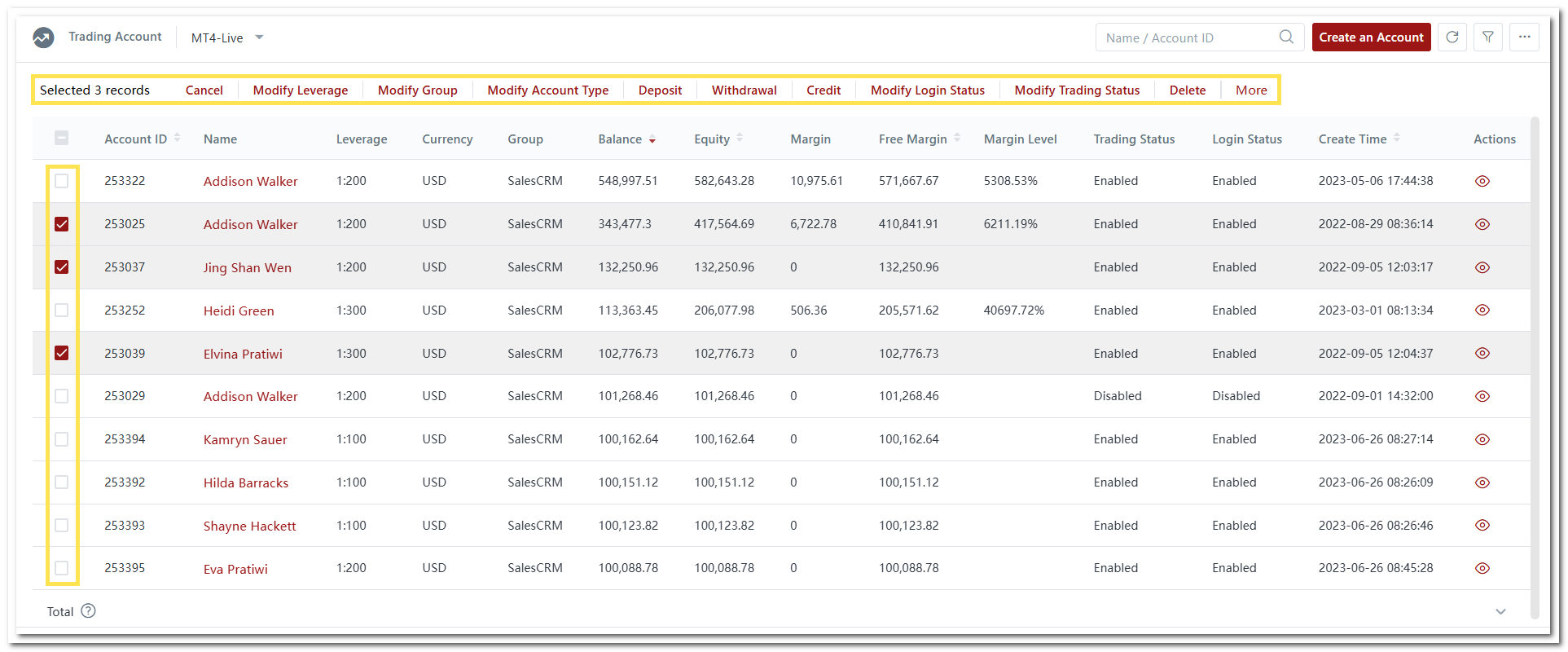Choose Modify Leverage bulk action
The width and height of the screenshot is (1568, 652).
(300, 90)
